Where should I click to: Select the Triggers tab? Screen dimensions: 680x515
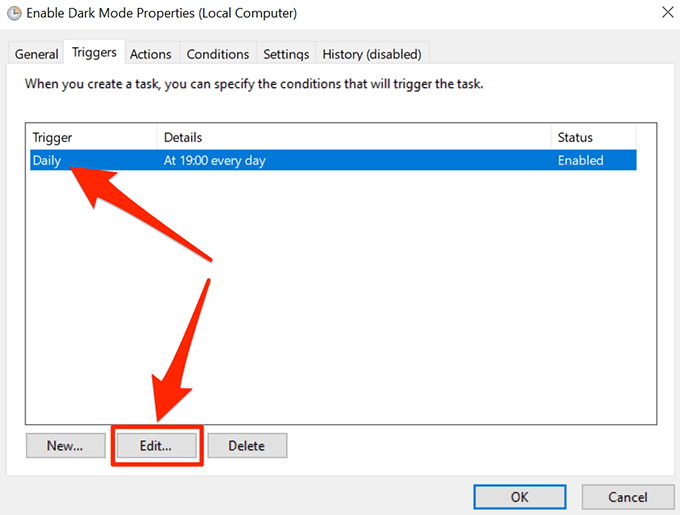point(94,53)
